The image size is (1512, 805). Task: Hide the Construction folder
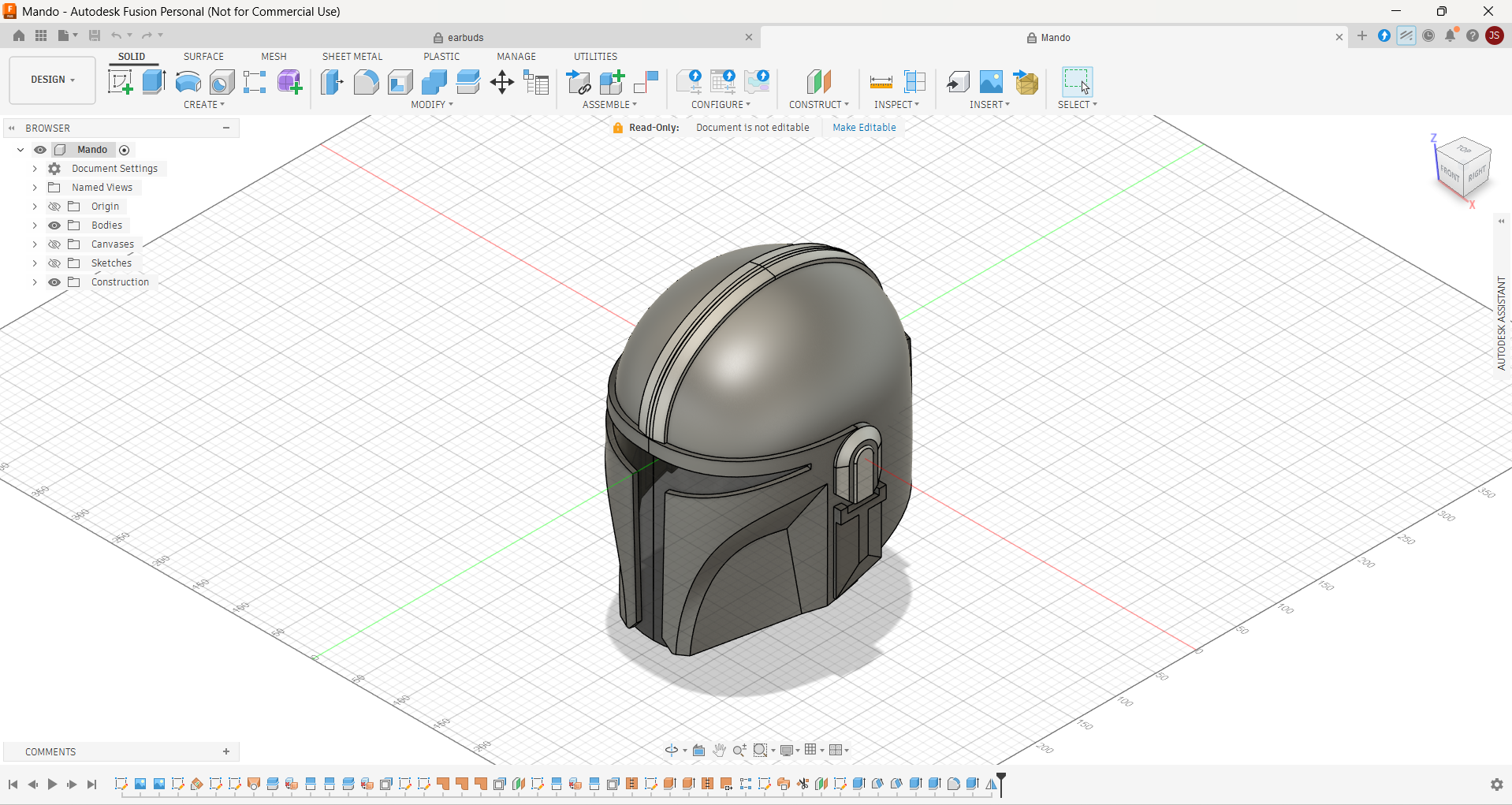point(54,282)
